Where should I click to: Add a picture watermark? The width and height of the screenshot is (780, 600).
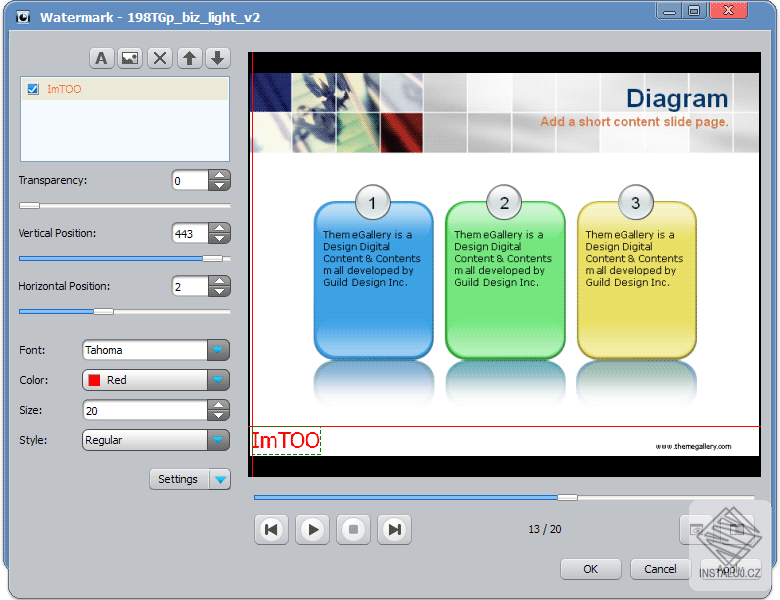click(x=130, y=58)
